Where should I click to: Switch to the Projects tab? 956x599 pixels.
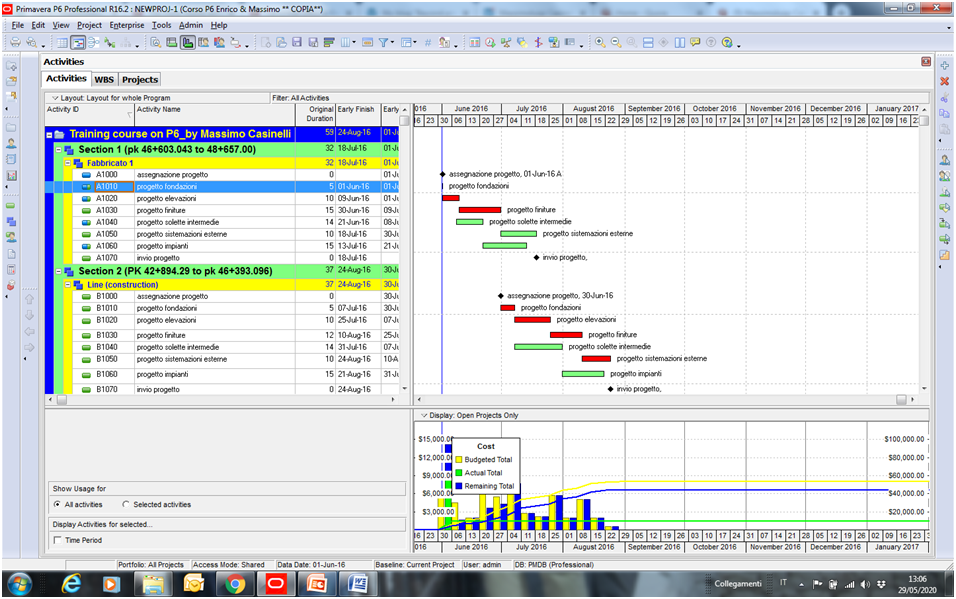[140, 79]
